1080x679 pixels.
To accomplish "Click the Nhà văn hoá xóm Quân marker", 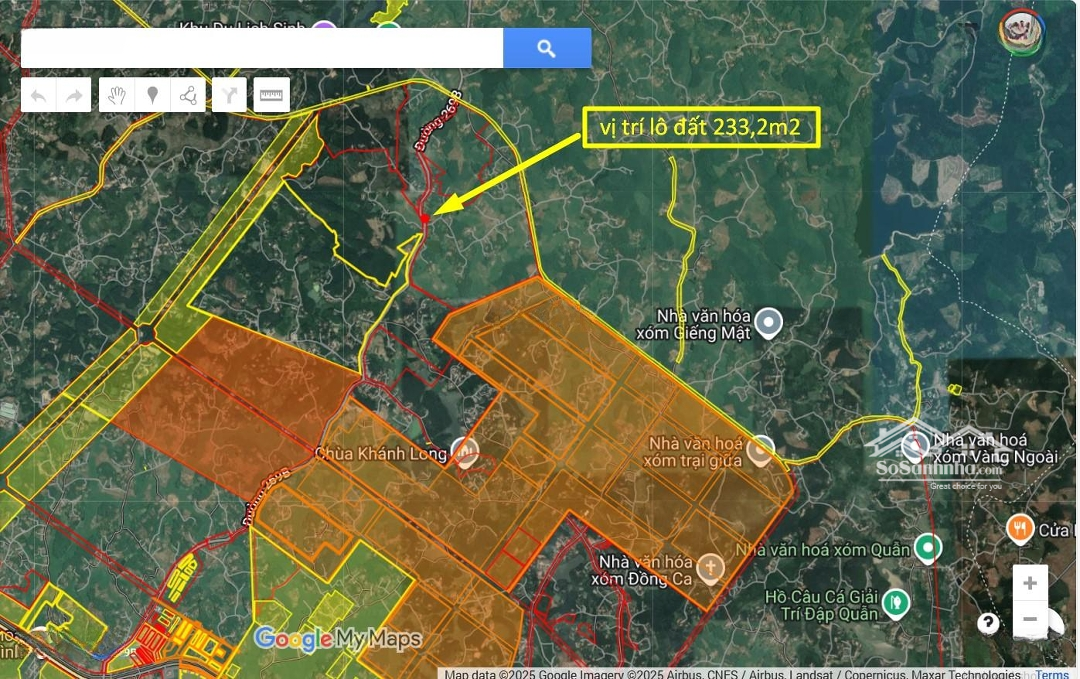I will tap(929, 548).
